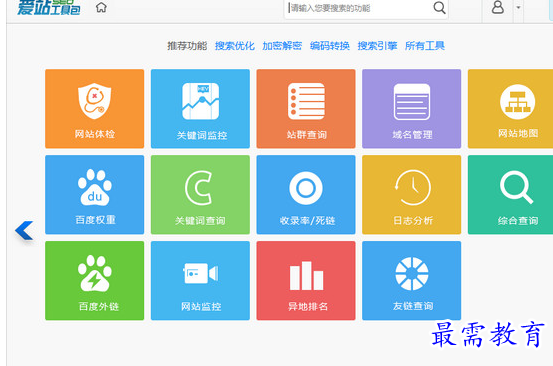Click the 爱站SEO工具包 logo
Viewport: 553px width, 366px height.
click(x=49, y=7)
